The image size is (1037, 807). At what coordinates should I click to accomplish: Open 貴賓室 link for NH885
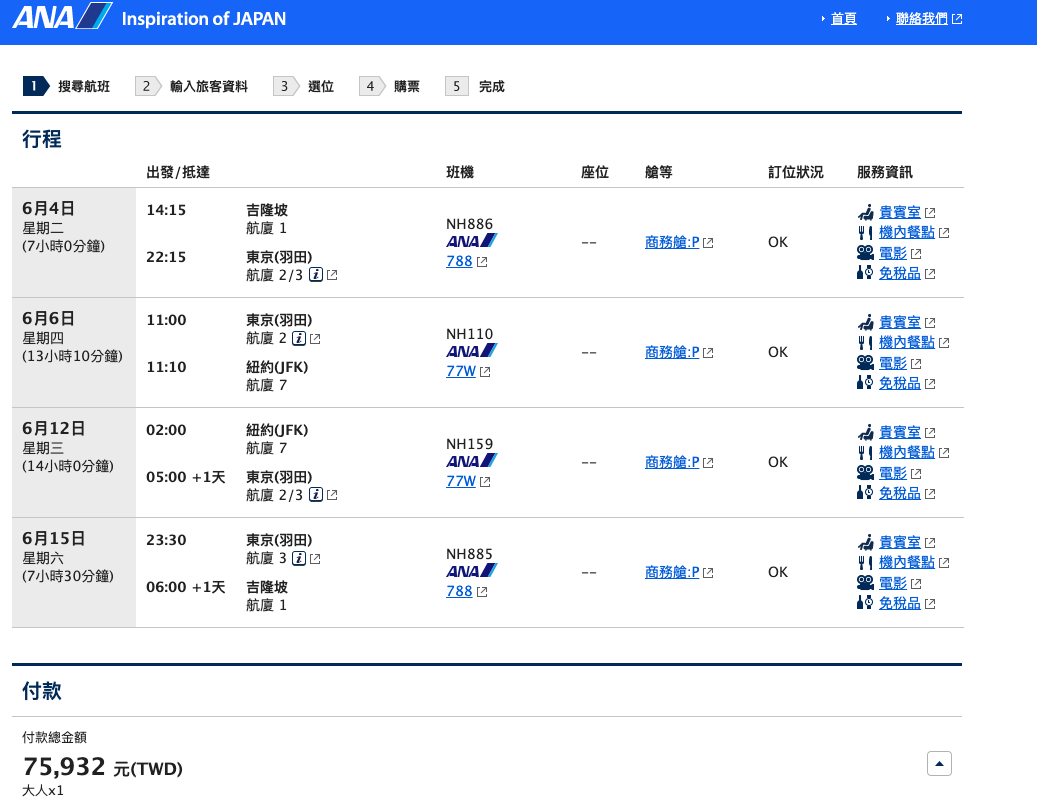click(899, 542)
